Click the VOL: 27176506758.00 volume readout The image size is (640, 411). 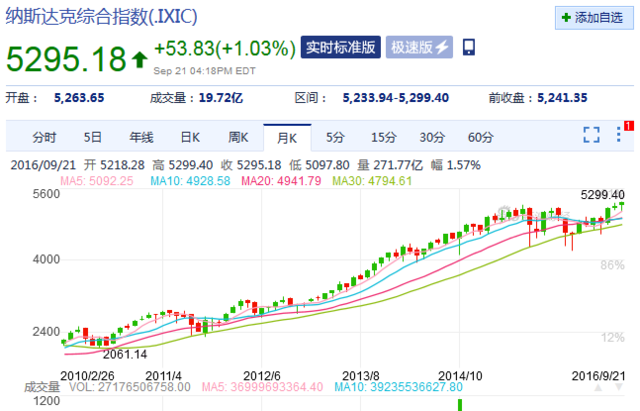[x=130, y=387]
